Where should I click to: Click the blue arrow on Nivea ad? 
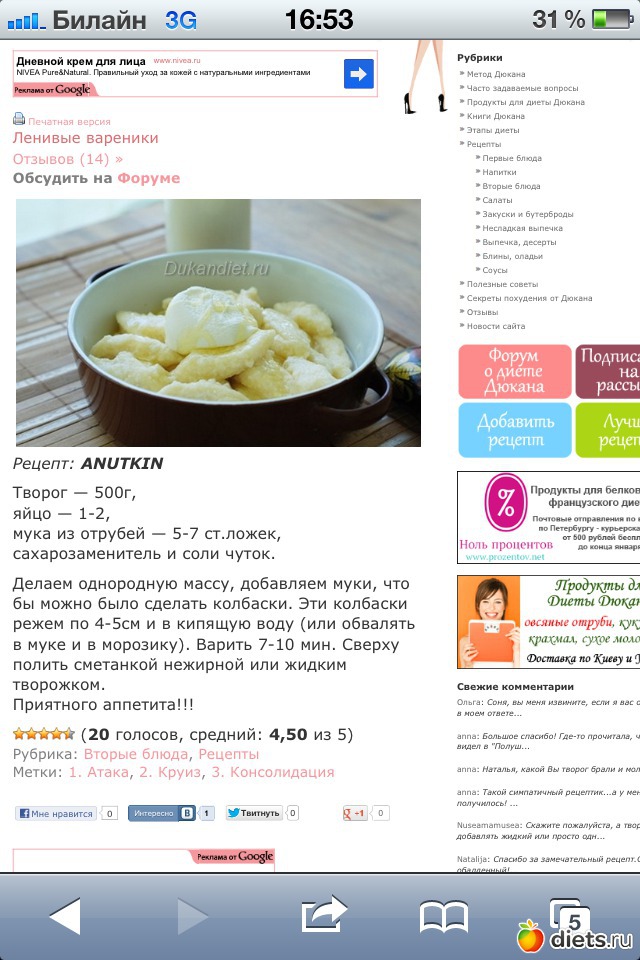click(x=359, y=74)
